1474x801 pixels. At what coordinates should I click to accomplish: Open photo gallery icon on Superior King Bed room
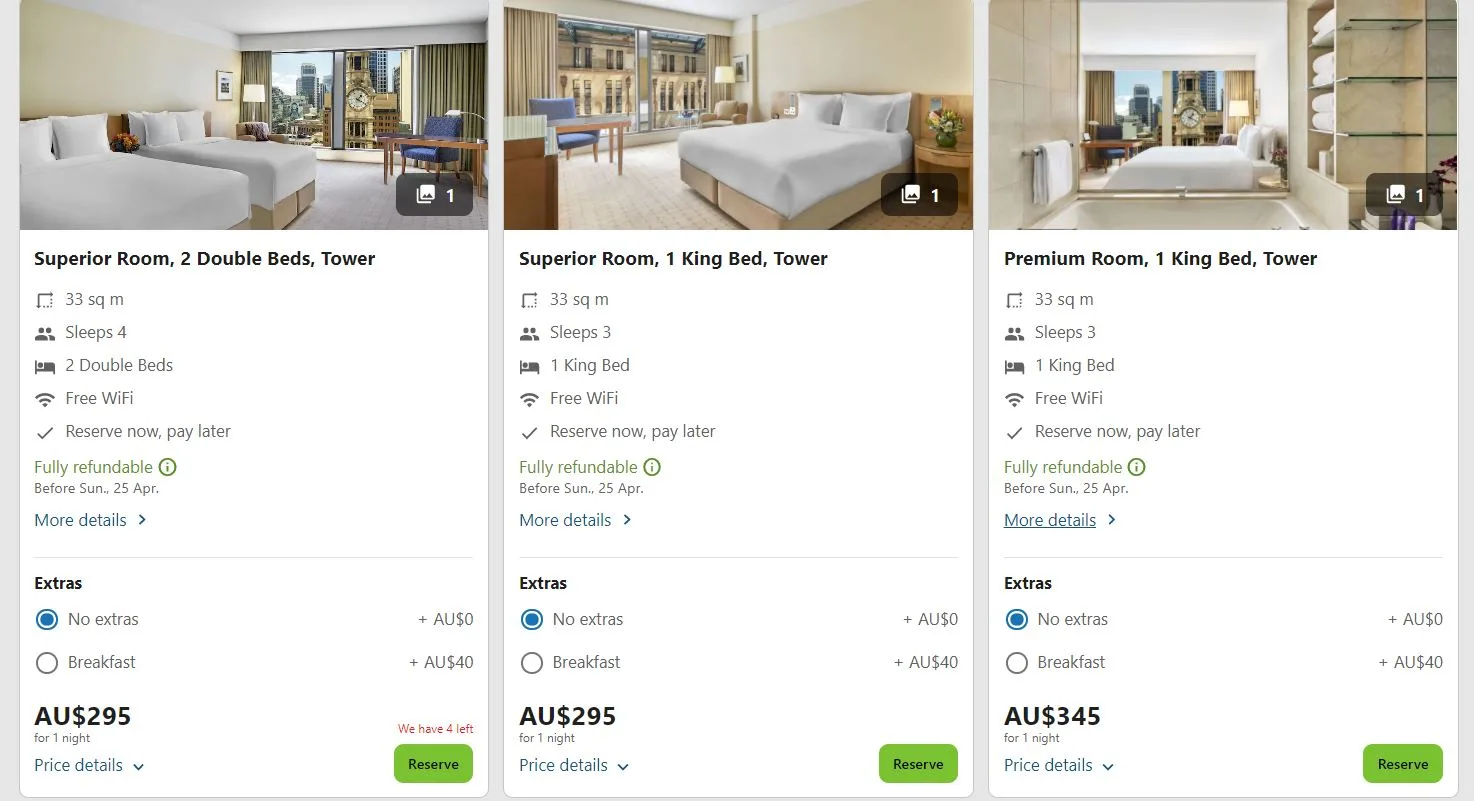click(x=919, y=195)
